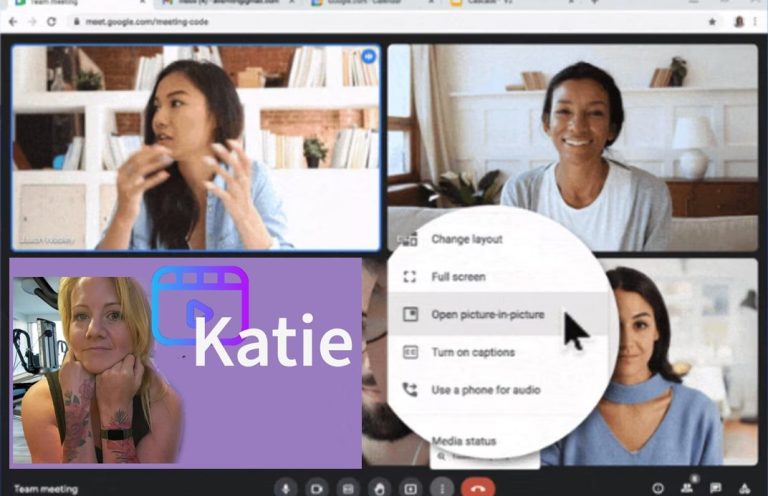
Task: Click Katie's video tile
Action: 186,363
